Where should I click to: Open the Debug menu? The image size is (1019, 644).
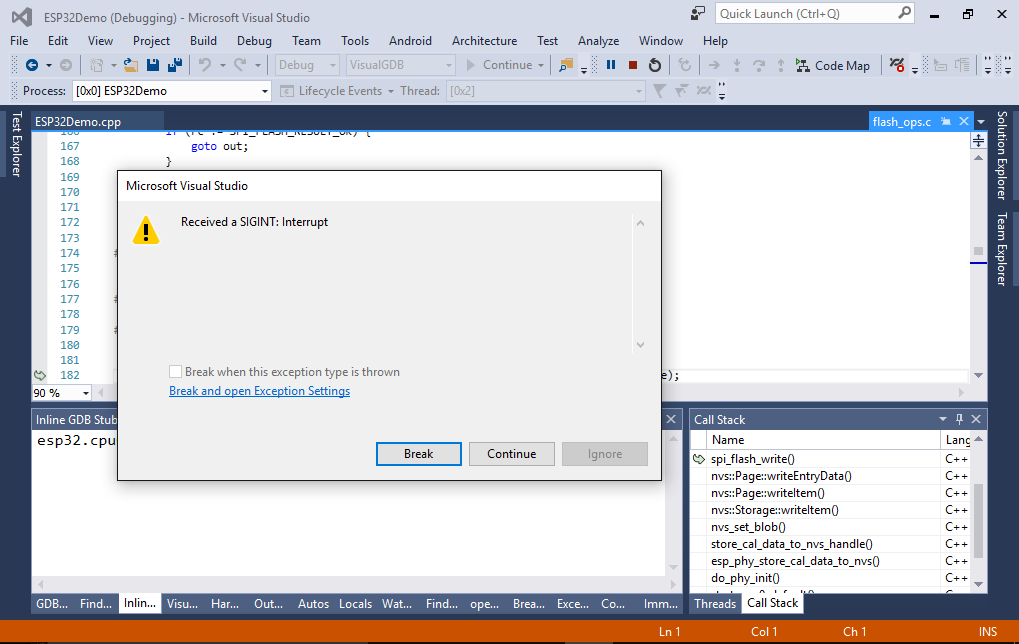(254, 40)
